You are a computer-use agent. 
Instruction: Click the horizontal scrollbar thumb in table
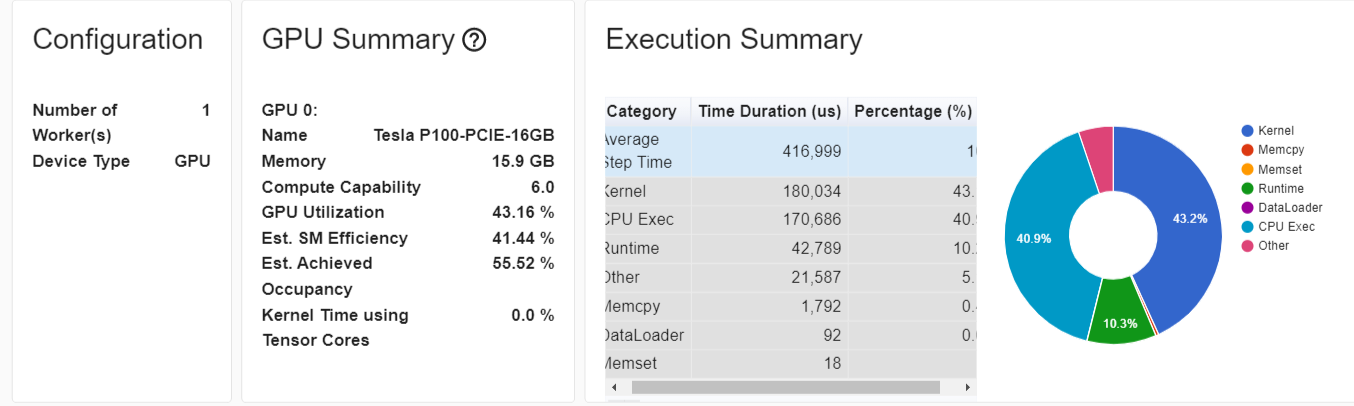785,387
